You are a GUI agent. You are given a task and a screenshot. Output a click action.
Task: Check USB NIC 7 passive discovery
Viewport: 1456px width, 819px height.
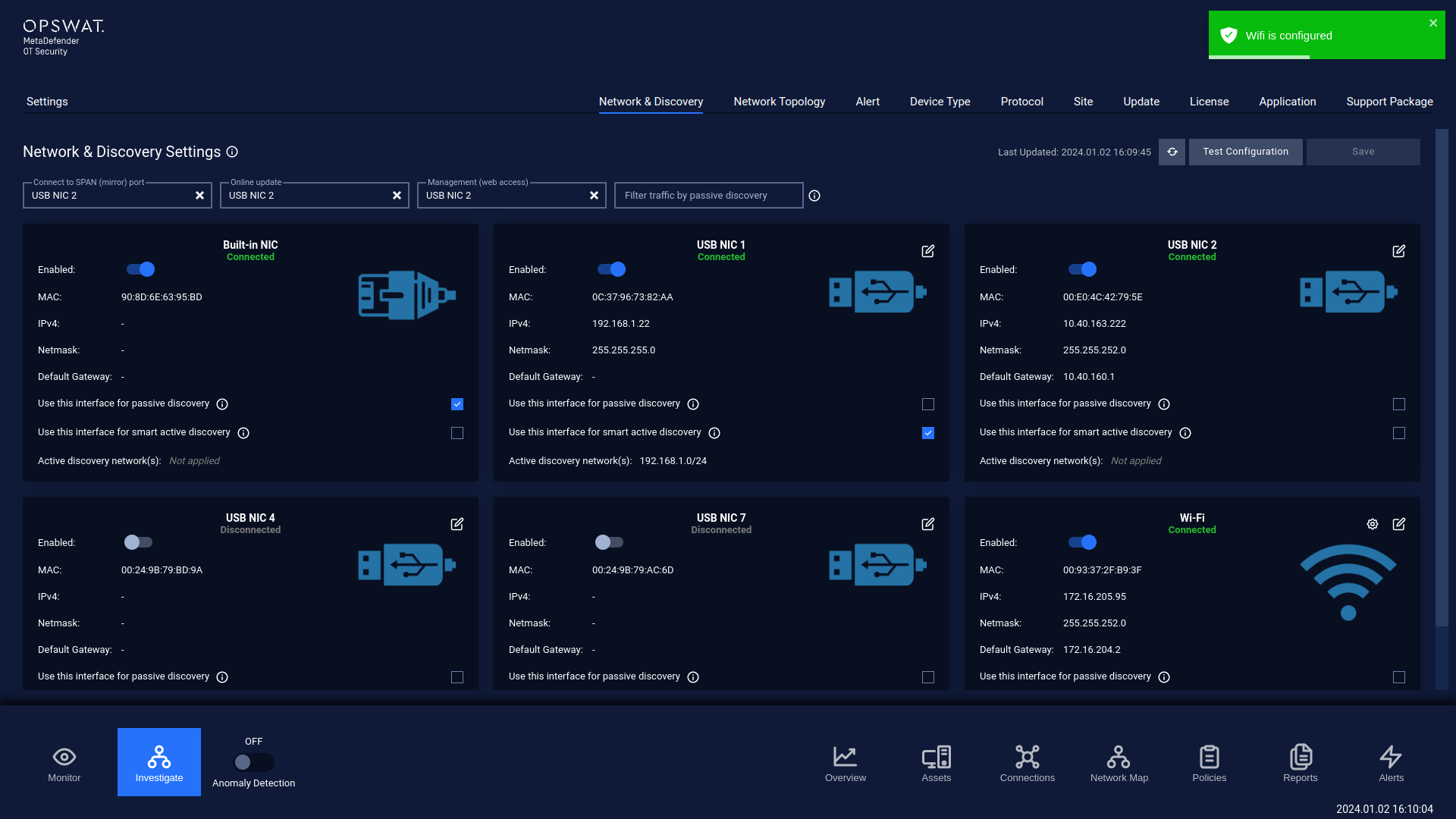[x=928, y=677]
